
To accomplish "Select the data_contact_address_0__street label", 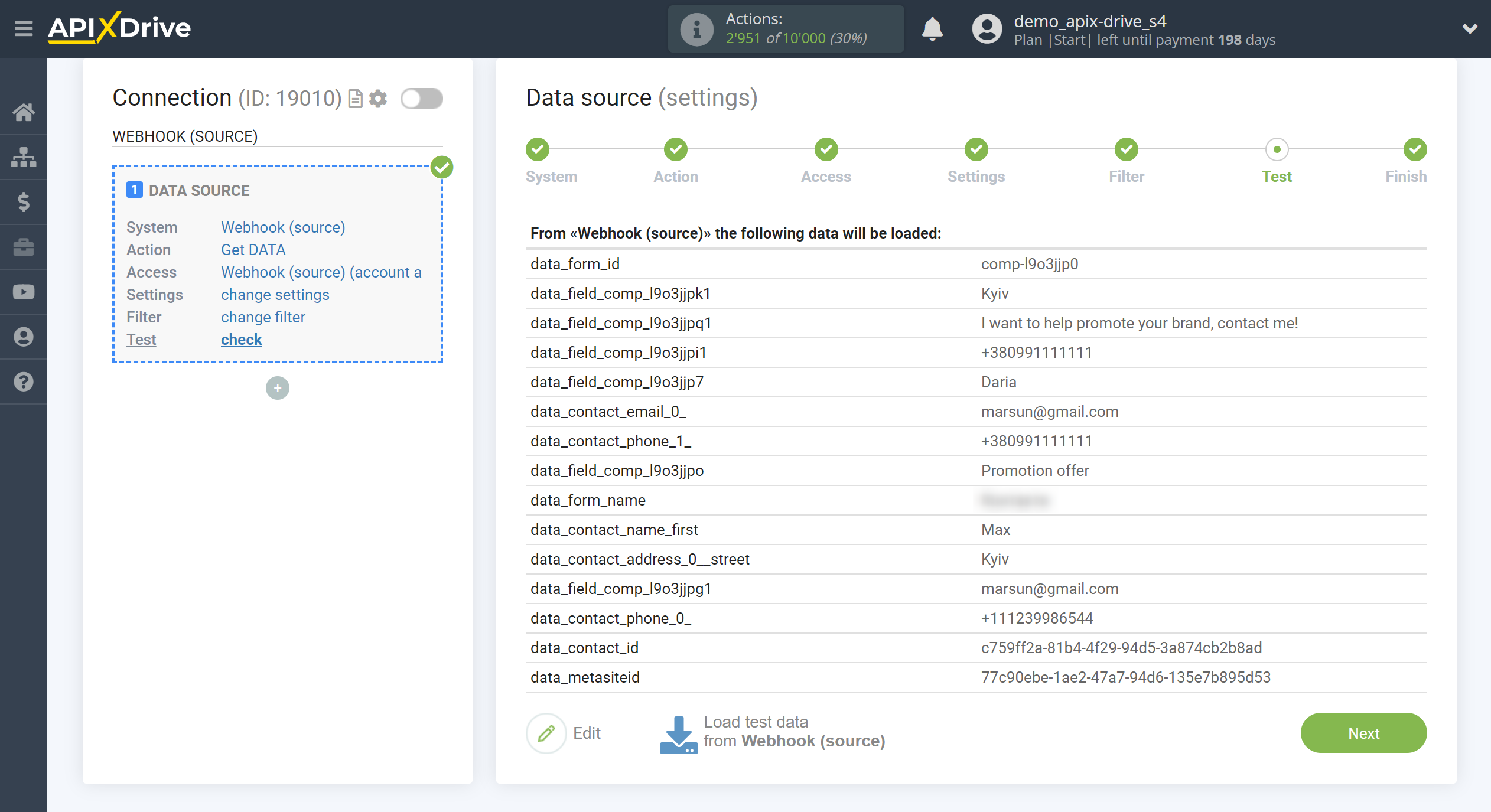I will click(x=640, y=559).
